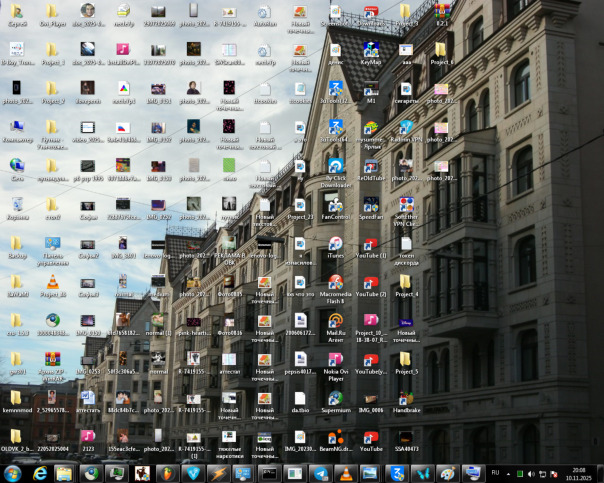
Task: Select the YouTube (1) shortcut
Action: tap(371, 243)
